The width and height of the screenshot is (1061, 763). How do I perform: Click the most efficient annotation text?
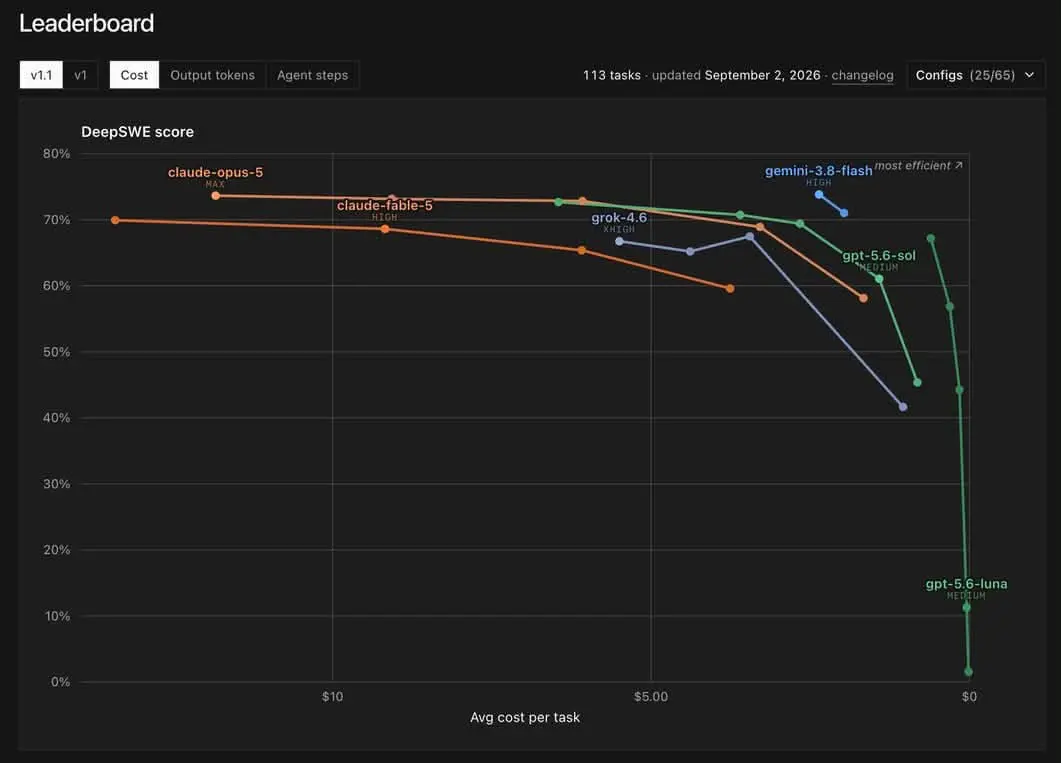click(918, 166)
